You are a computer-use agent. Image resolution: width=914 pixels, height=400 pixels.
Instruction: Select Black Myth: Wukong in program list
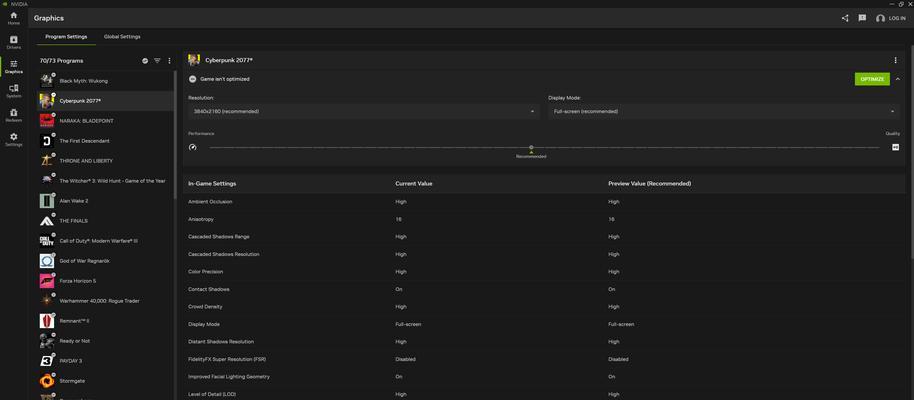click(x=106, y=81)
